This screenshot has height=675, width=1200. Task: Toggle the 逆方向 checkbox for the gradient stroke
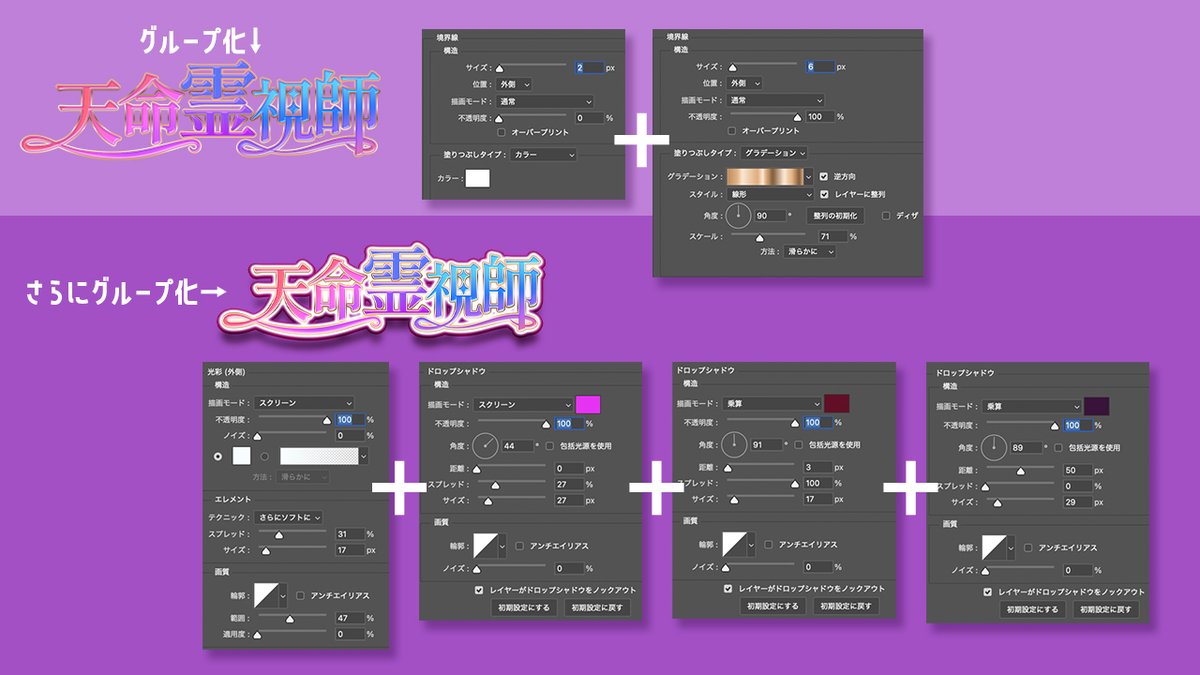824,175
